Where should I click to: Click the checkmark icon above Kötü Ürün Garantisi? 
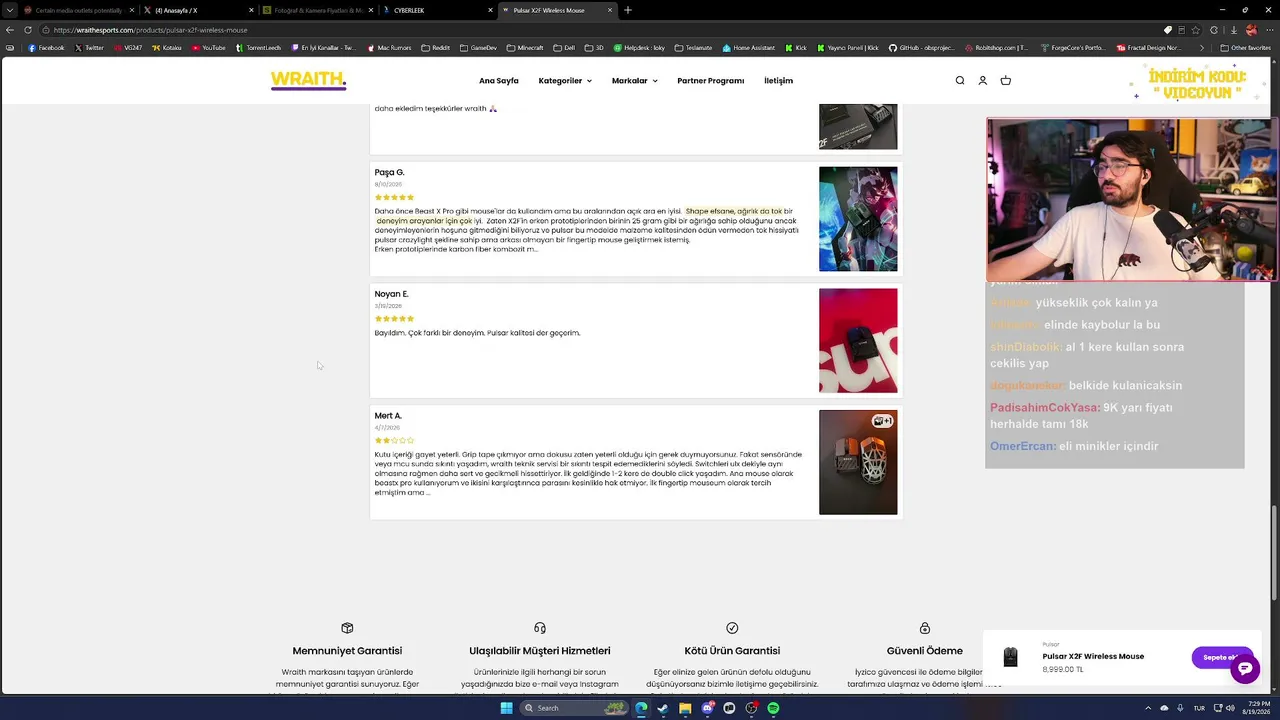coord(732,628)
